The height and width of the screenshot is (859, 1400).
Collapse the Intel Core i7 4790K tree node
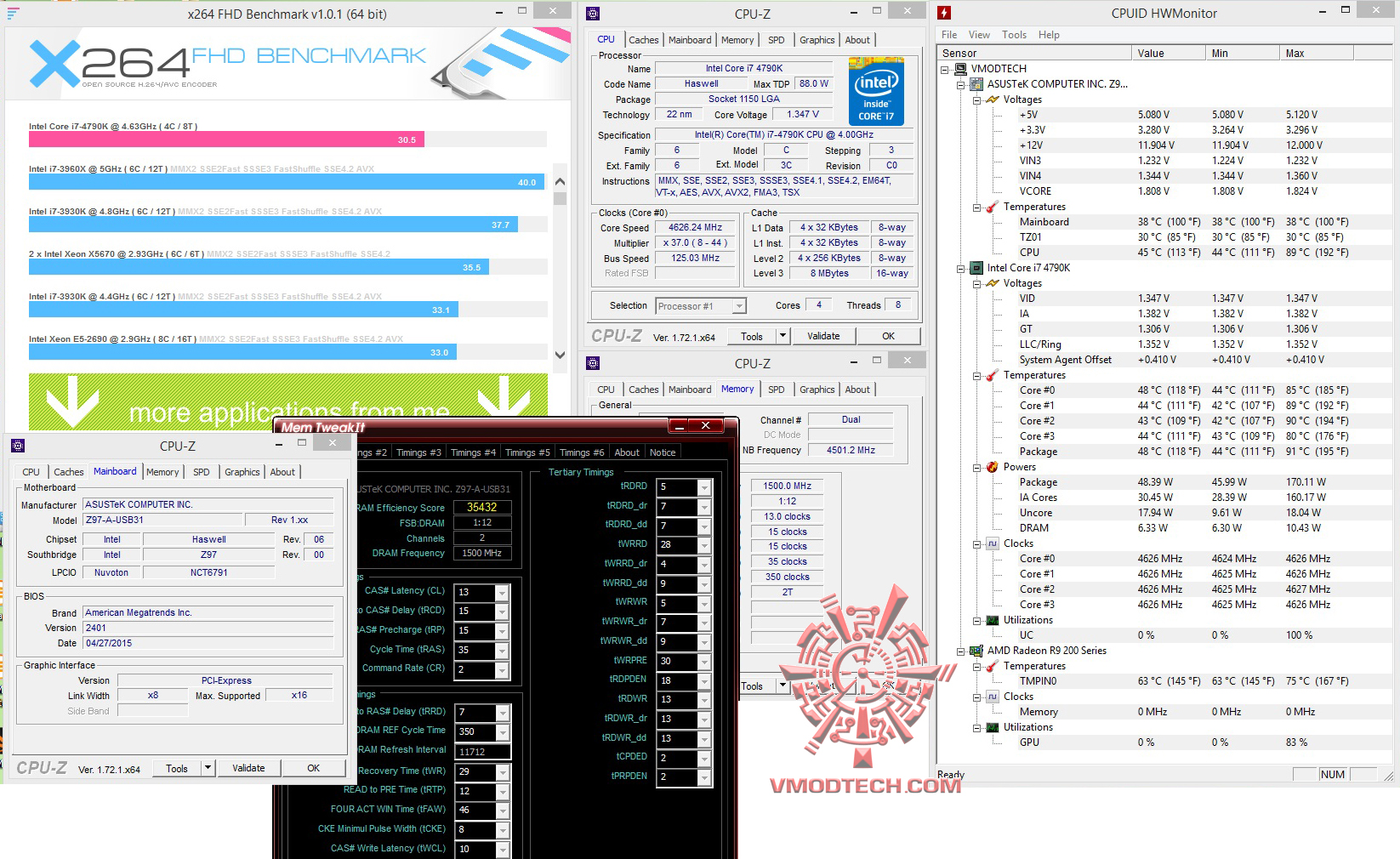pos(961,269)
